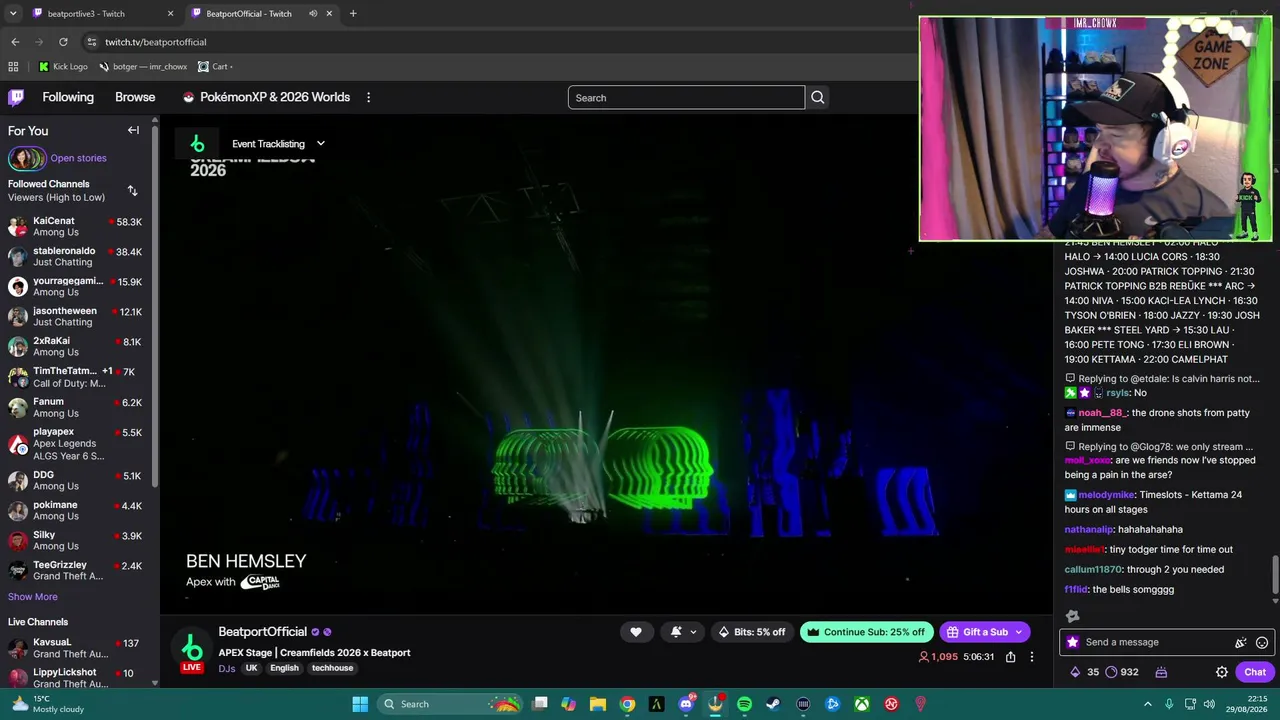Send message with Chat button
The height and width of the screenshot is (720, 1280).
point(1254,672)
